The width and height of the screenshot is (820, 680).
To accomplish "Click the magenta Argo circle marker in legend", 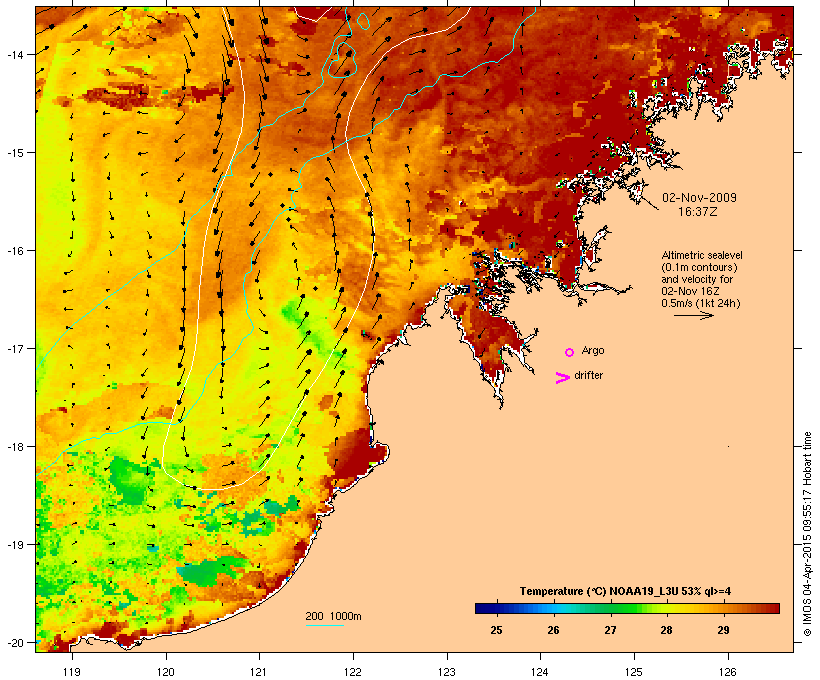I will [570, 352].
